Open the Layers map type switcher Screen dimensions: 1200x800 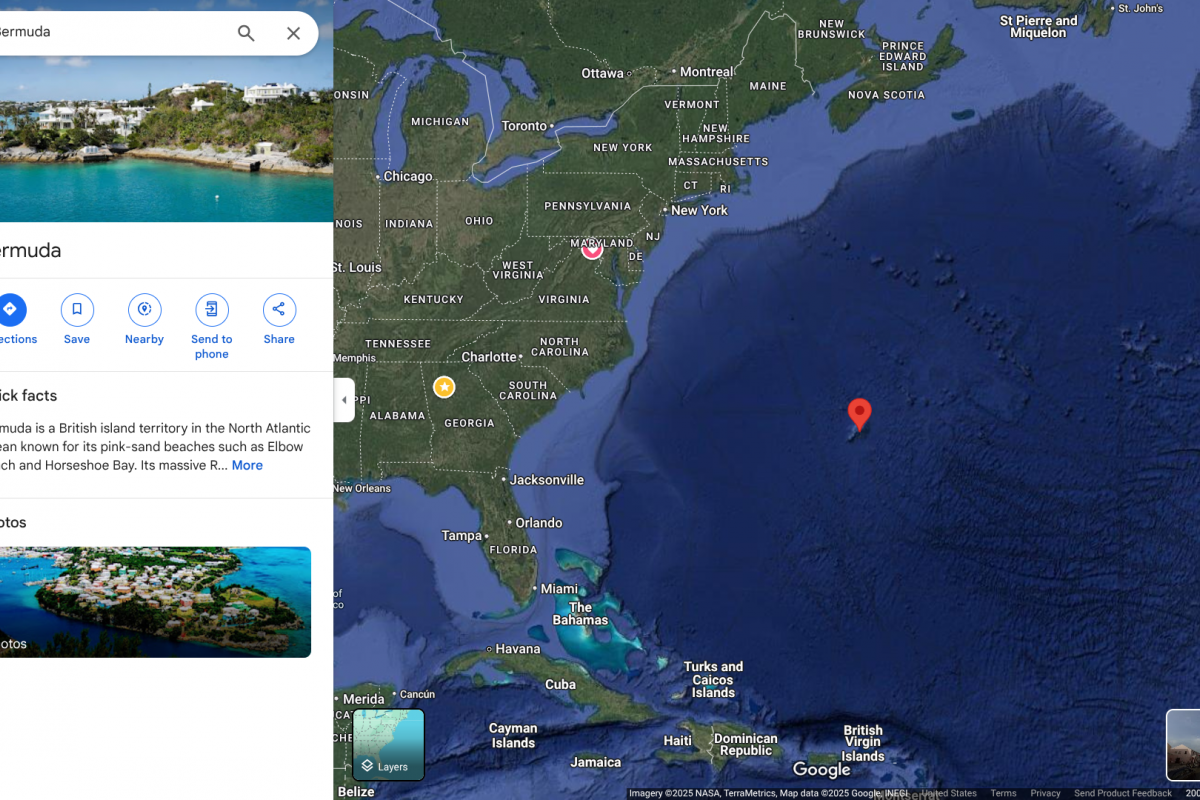coord(389,745)
